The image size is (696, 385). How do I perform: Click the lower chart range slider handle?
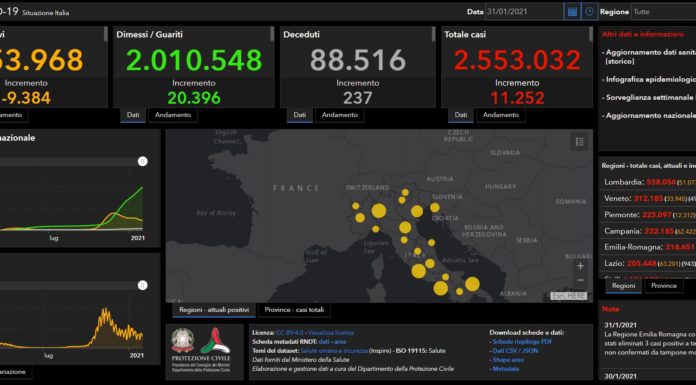pos(142,285)
